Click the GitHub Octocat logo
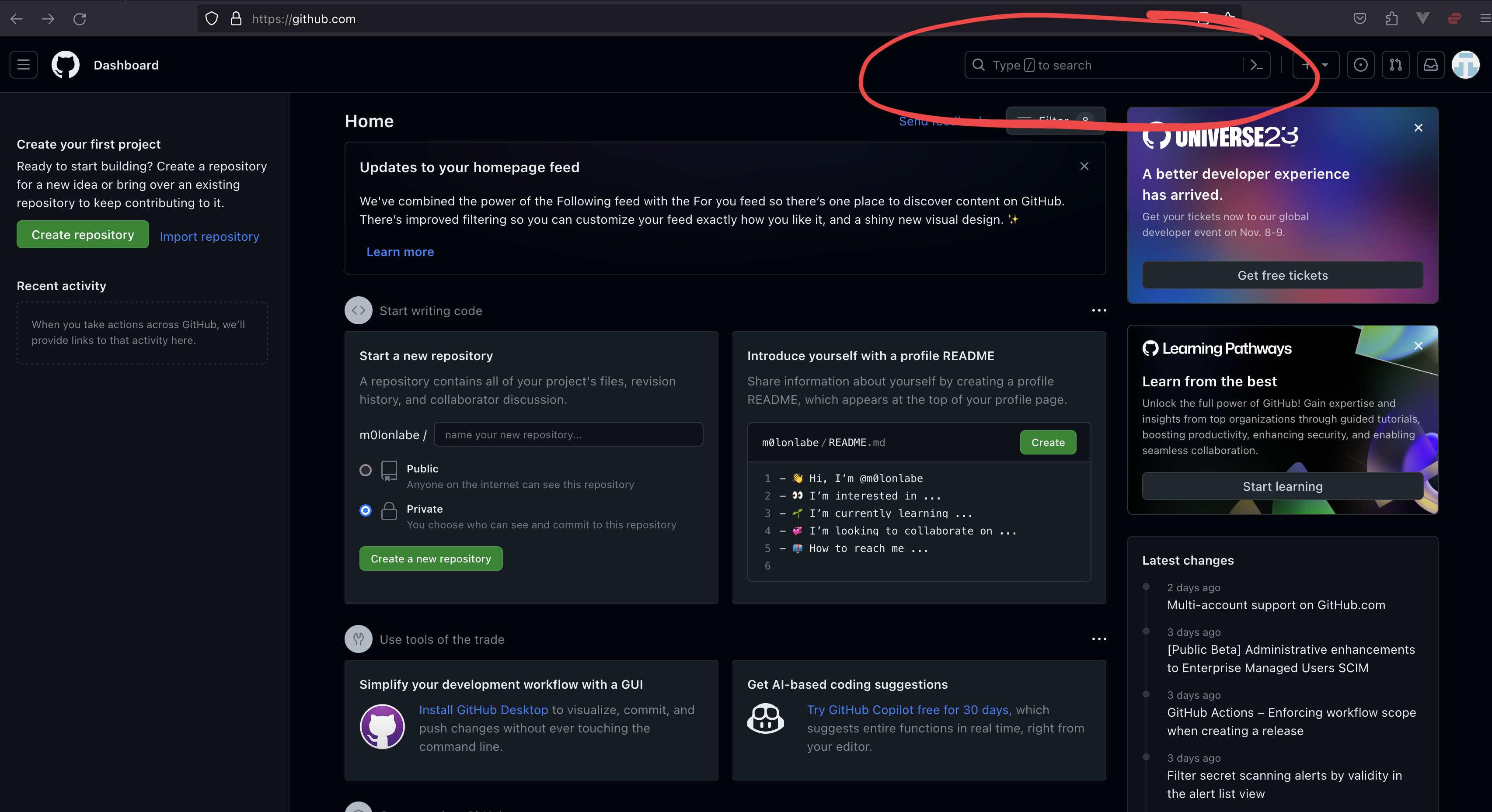This screenshot has width=1492, height=812. [66, 65]
